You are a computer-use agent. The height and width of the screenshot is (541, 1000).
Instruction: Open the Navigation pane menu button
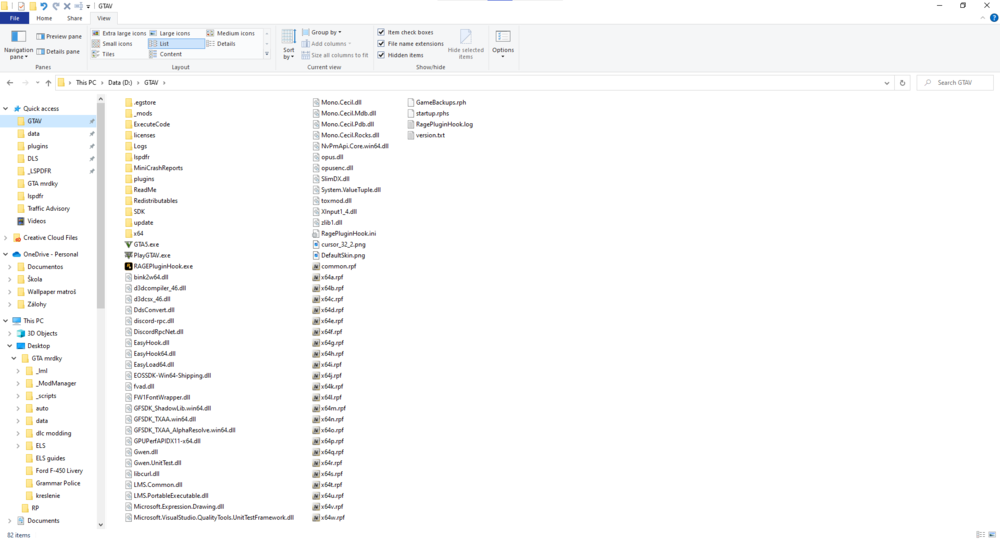(18, 45)
